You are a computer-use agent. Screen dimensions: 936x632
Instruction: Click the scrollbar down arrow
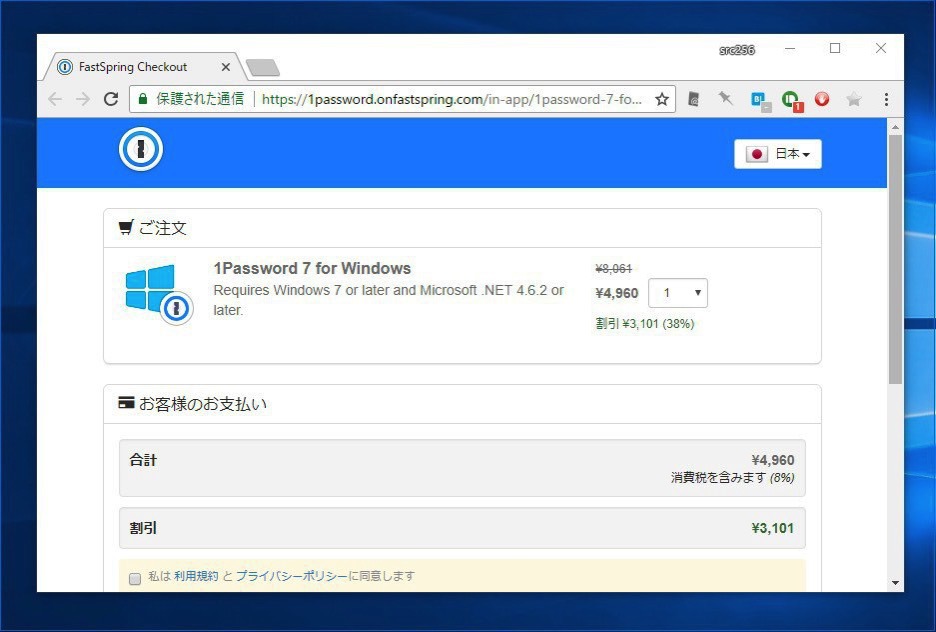coord(895,582)
